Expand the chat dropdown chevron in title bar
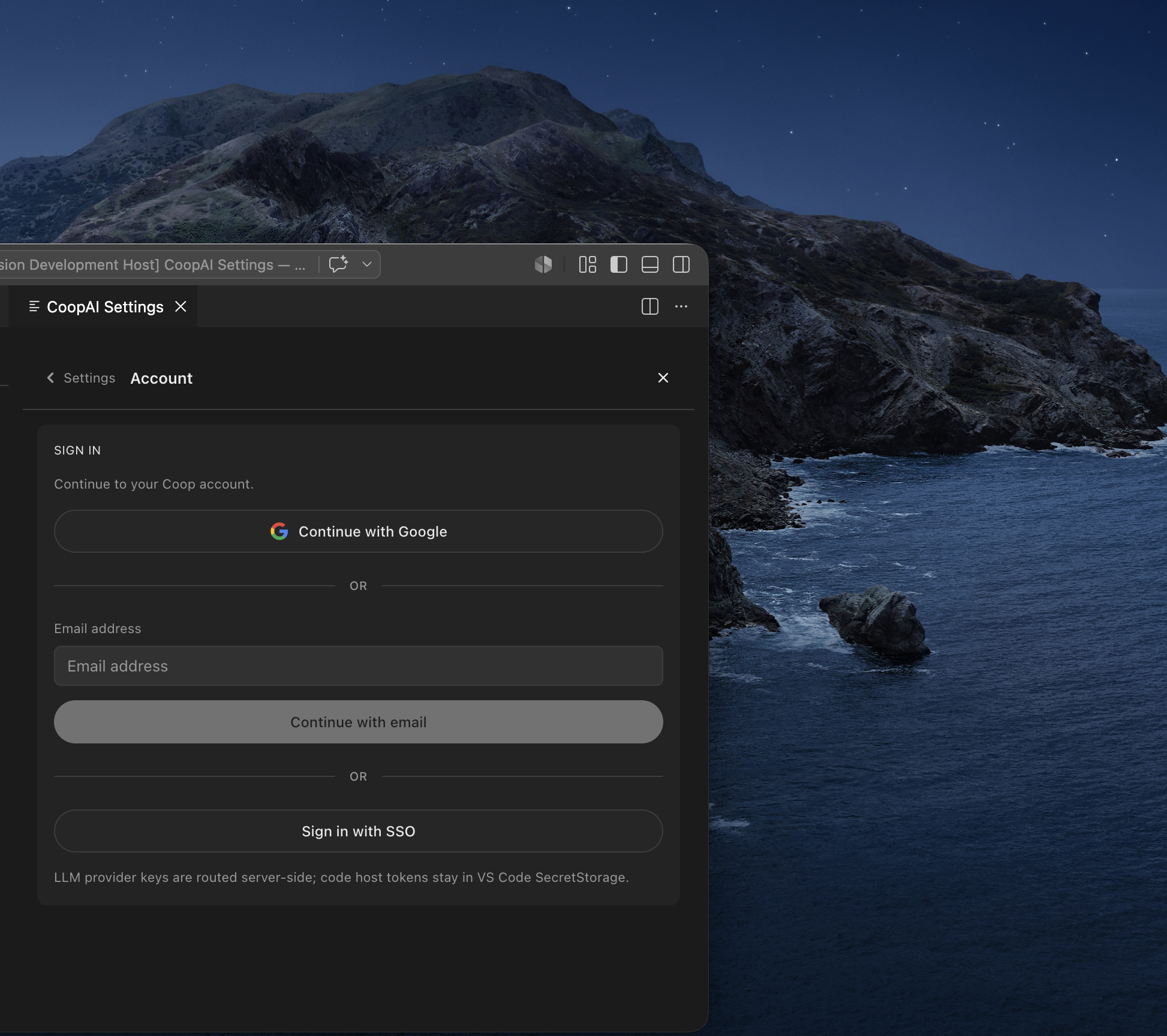 tap(367, 264)
